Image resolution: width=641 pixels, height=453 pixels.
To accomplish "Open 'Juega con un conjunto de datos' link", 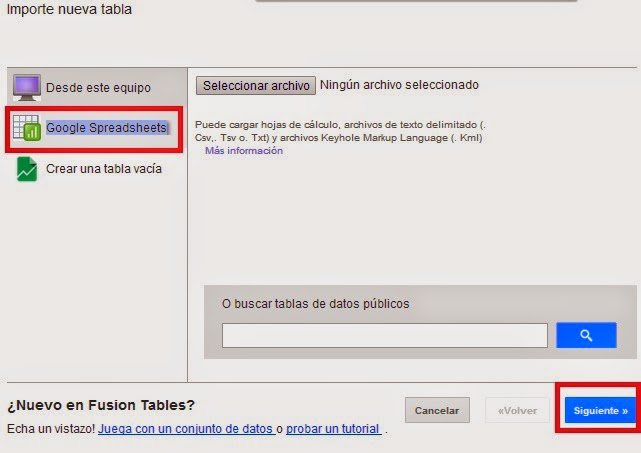I will pos(186,428).
